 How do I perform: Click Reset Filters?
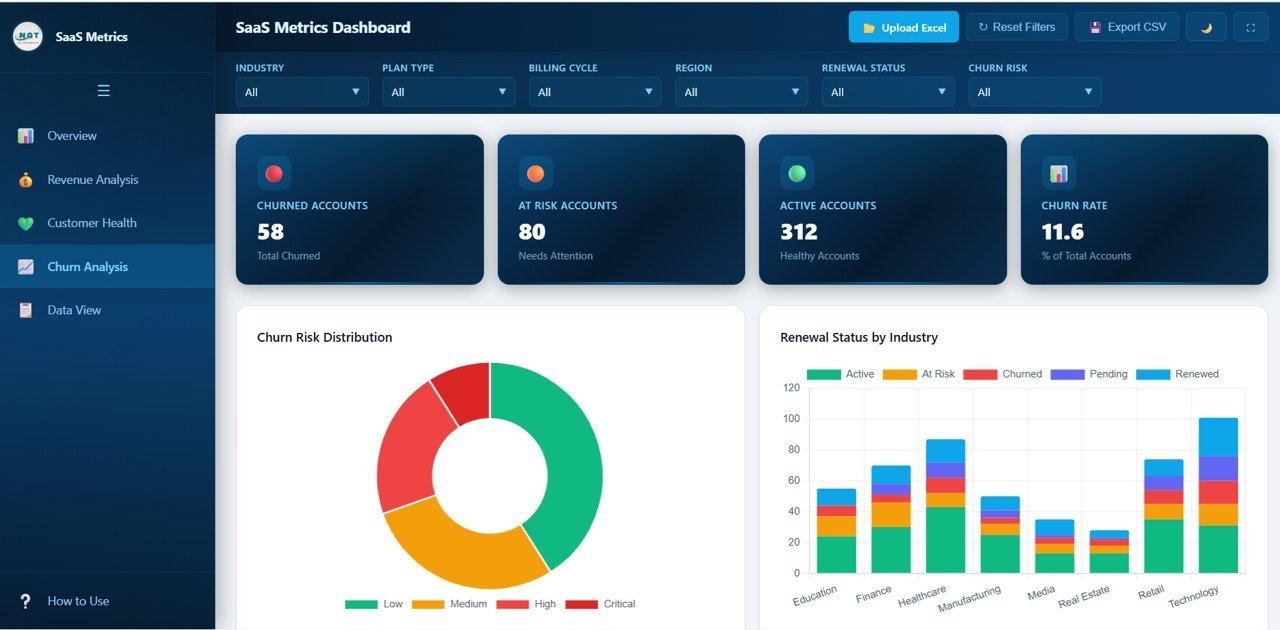point(1016,27)
